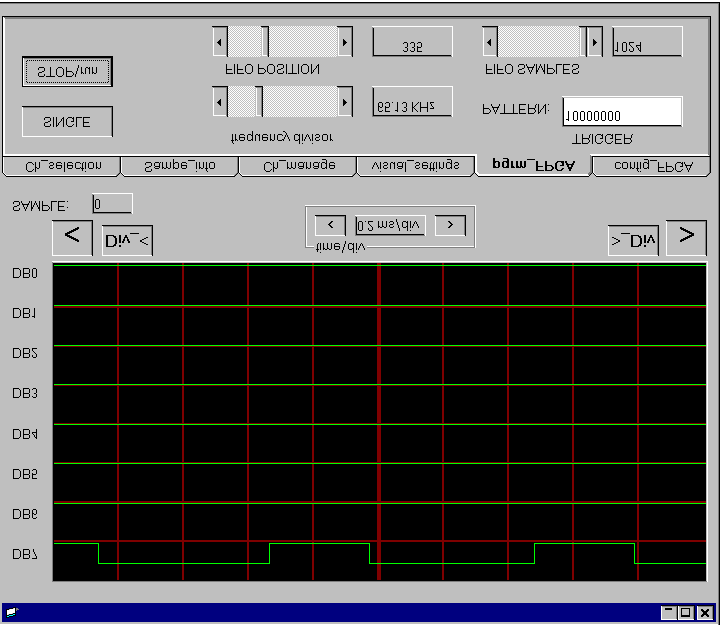Click the large right arrow button
Image resolution: width=722 pixels, height=625 pixels.
(x=686, y=237)
